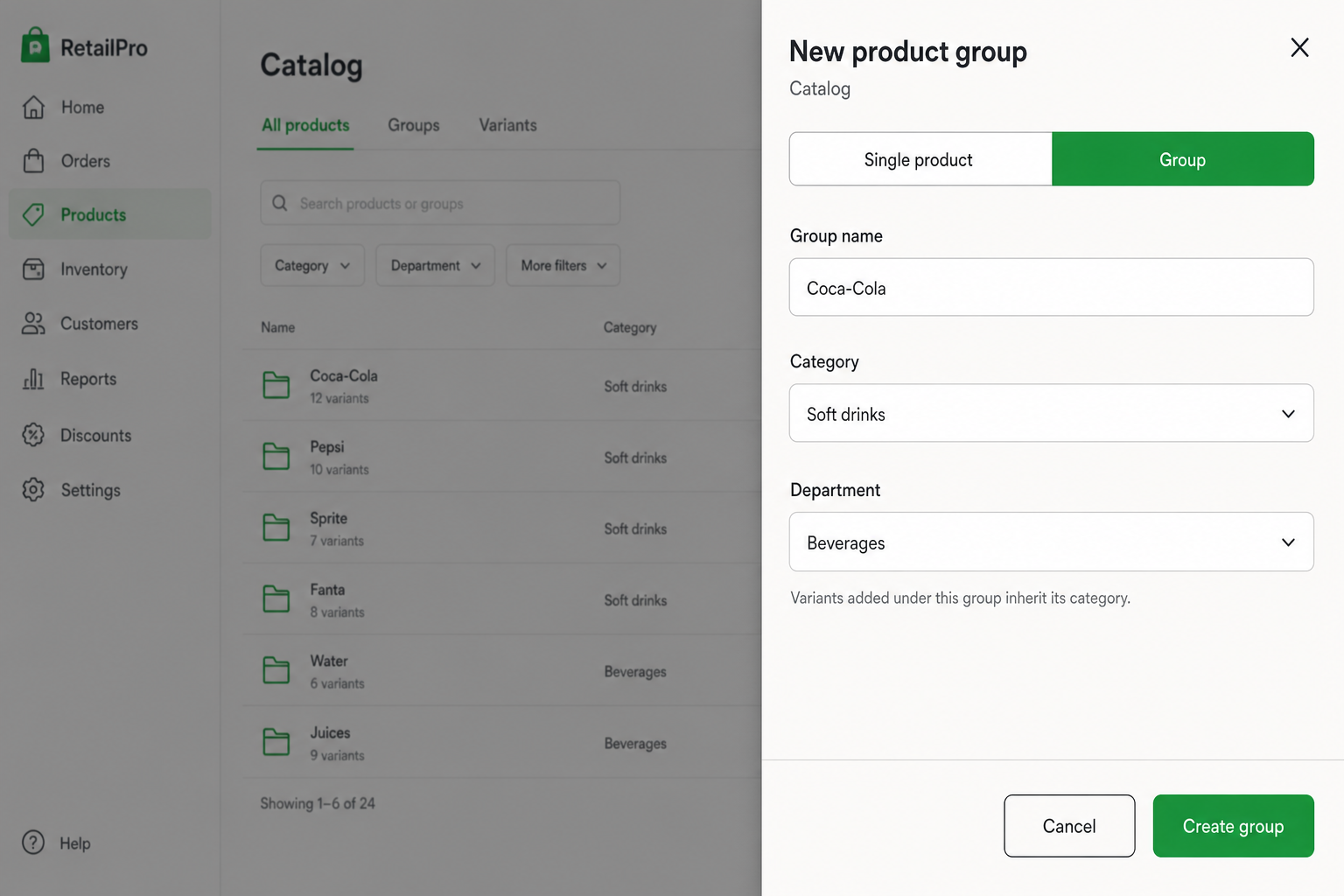
Task: Open the Home sidebar icon
Action: pyautogui.click(x=33, y=107)
